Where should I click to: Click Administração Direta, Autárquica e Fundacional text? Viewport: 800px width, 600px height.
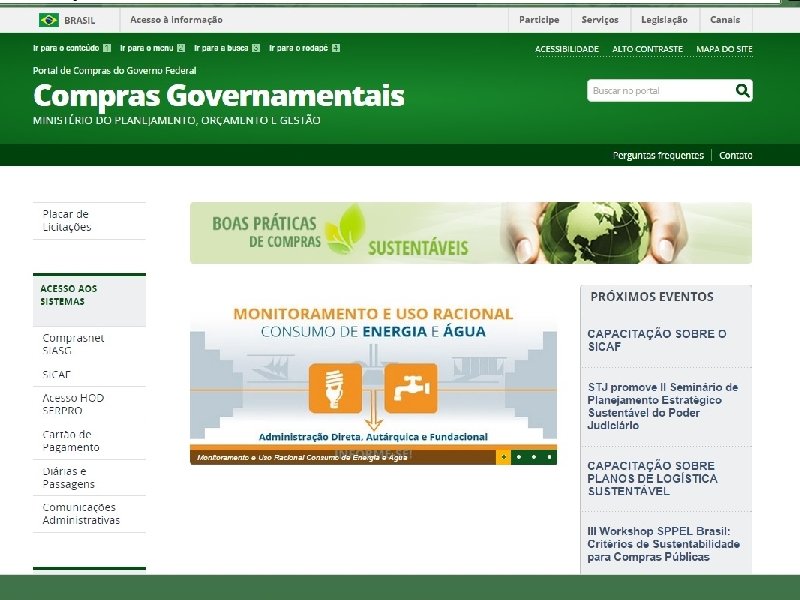(x=373, y=437)
